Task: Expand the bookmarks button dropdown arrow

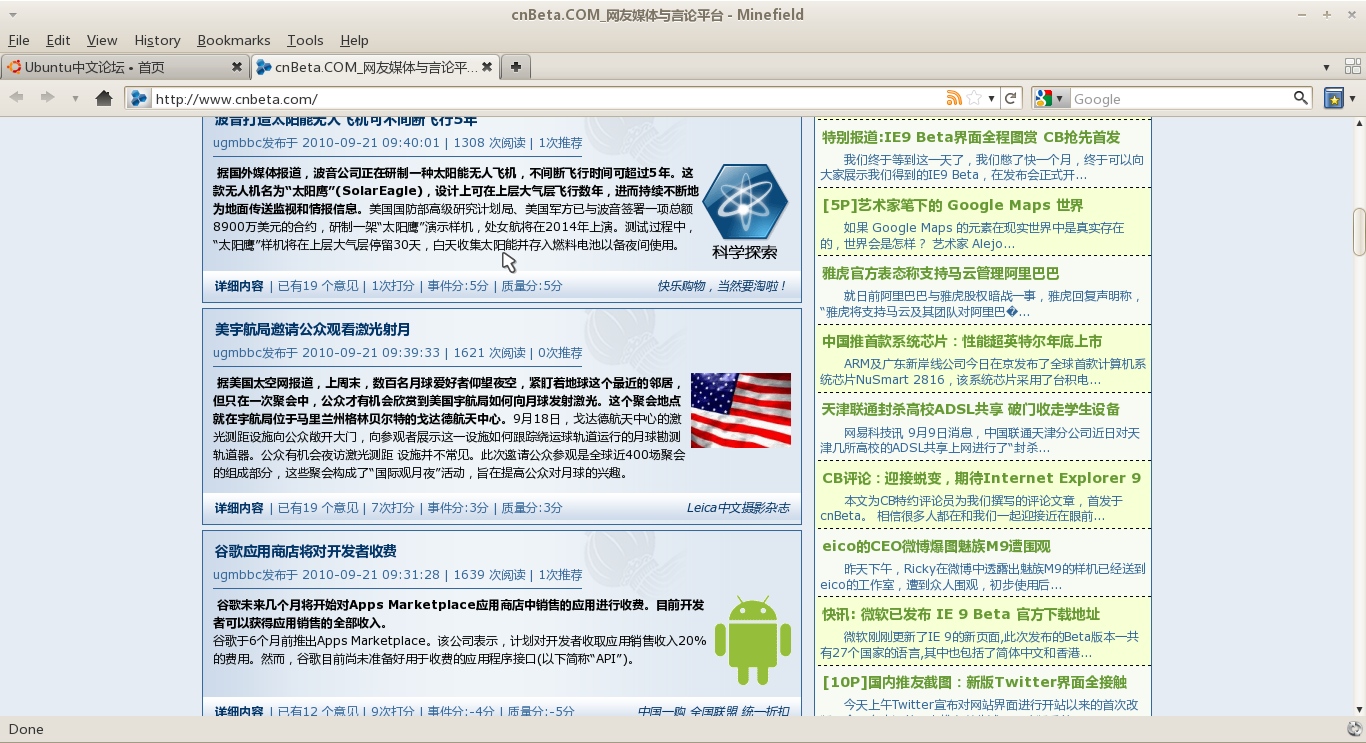Action: [1352, 99]
